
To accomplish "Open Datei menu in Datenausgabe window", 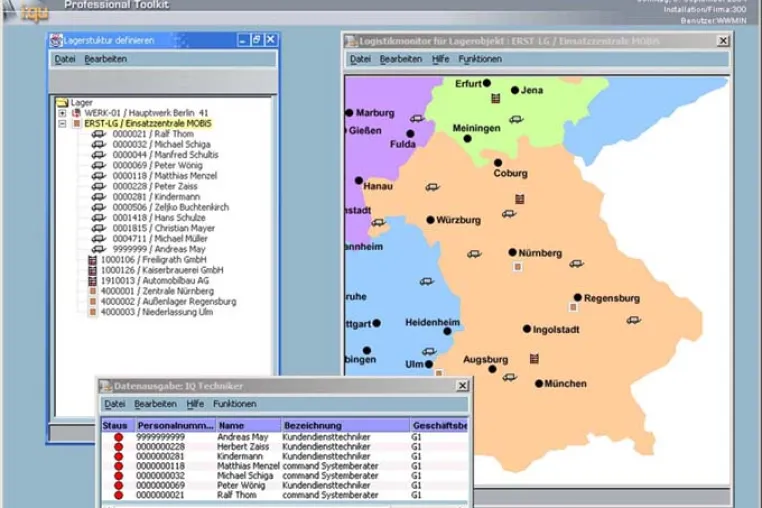I will point(115,404).
